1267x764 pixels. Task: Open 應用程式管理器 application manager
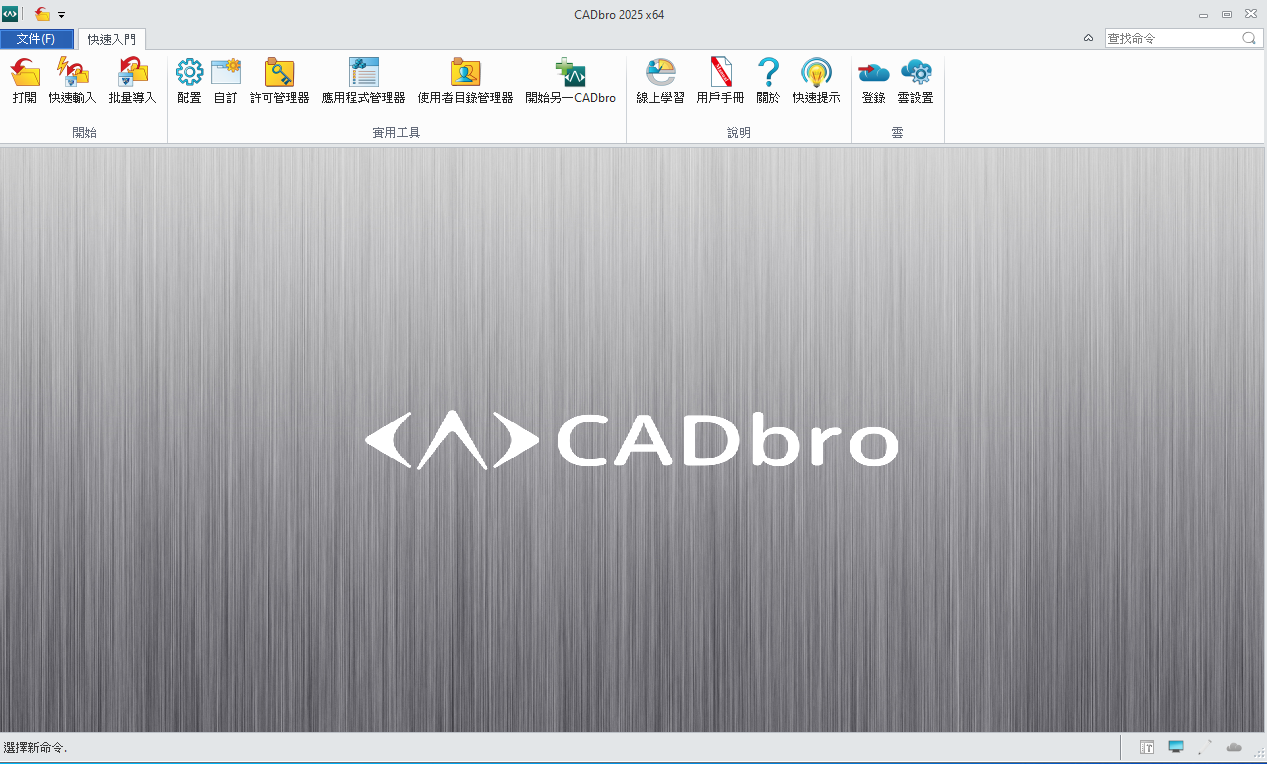tap(363, 80)
